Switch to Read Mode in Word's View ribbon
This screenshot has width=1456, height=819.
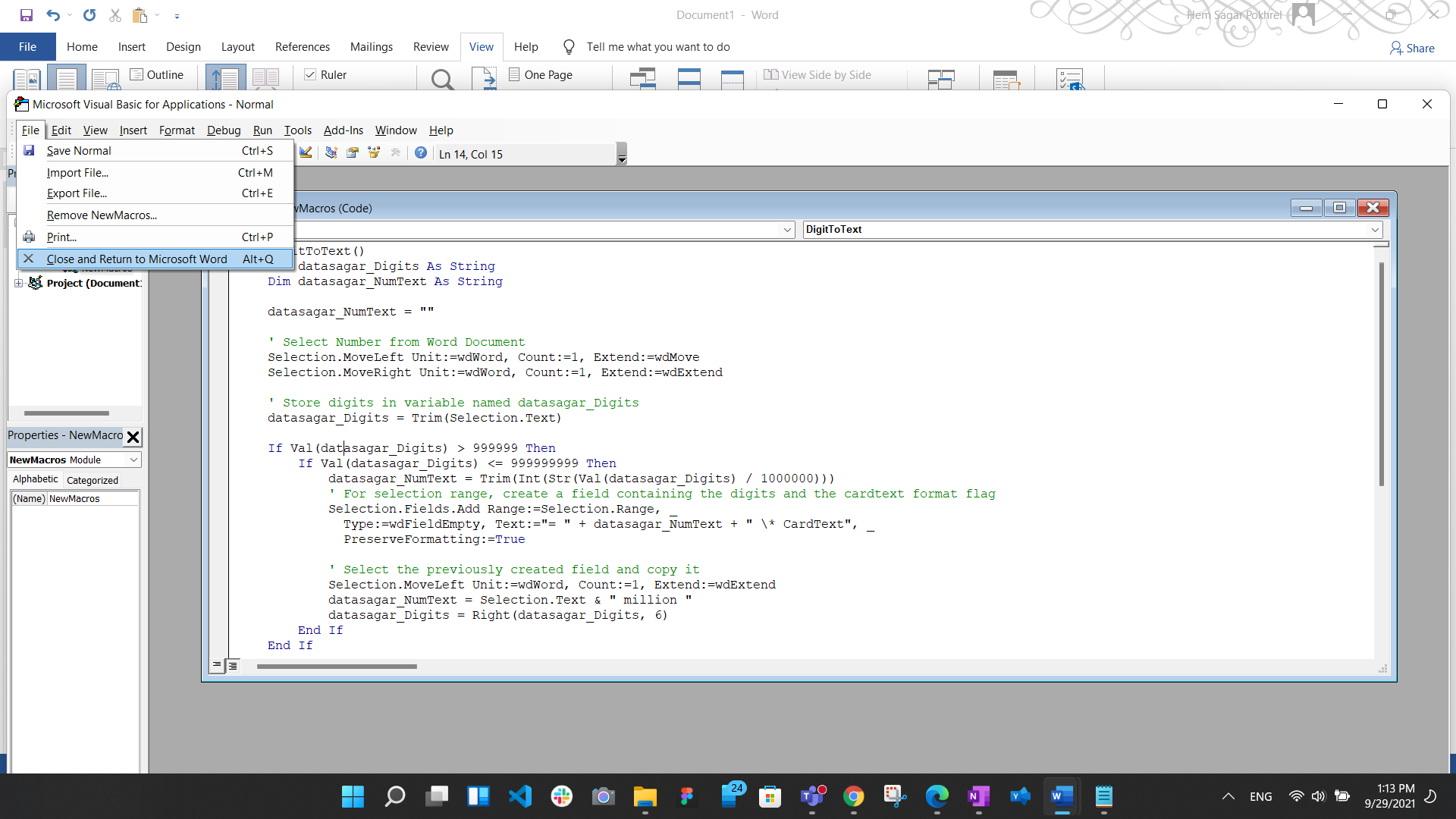[x=27, y=79]
